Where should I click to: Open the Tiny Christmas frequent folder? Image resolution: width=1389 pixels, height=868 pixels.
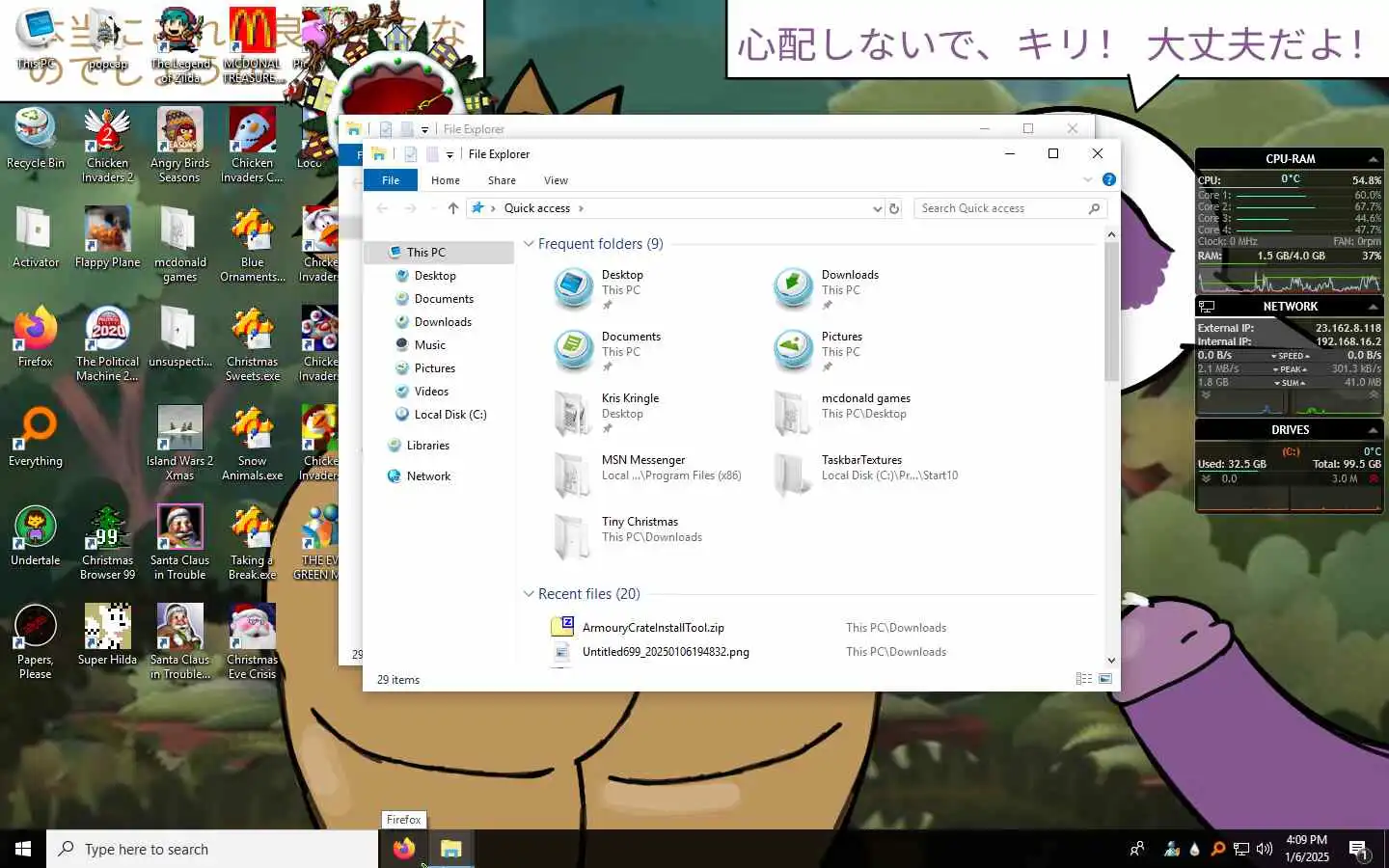pyautogui.click(x=629, y=535)
